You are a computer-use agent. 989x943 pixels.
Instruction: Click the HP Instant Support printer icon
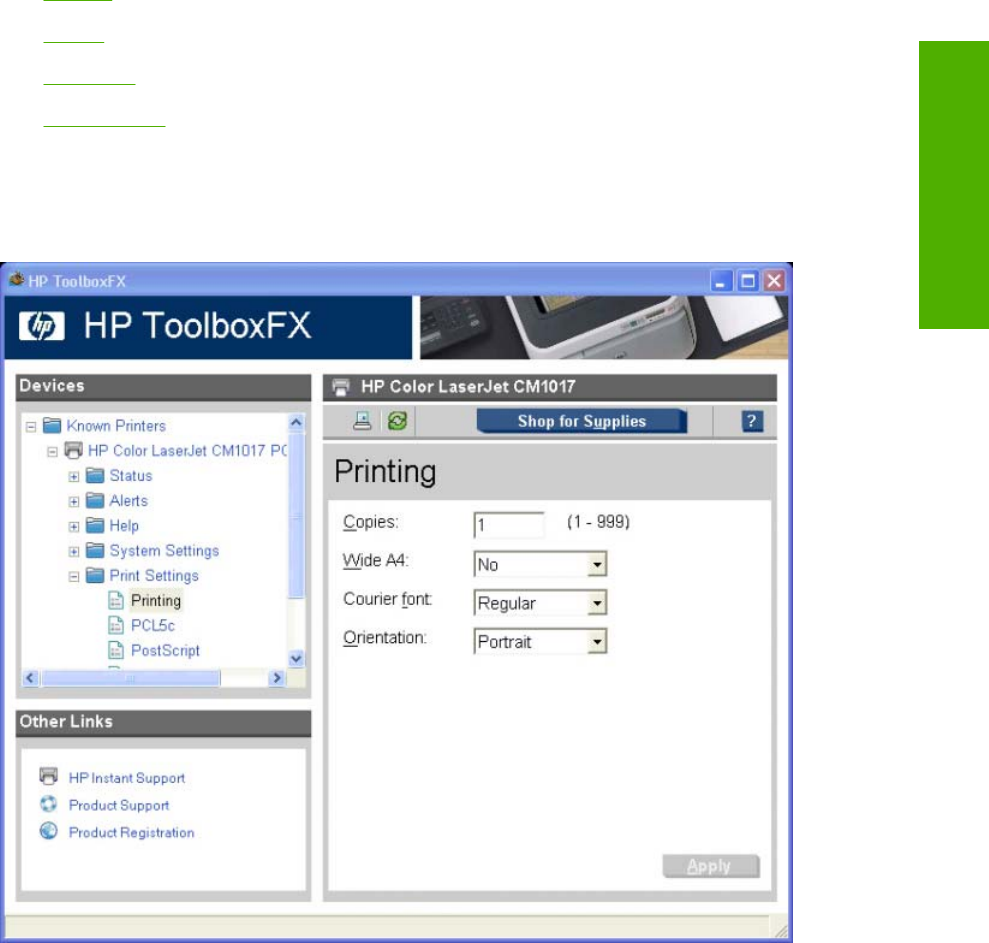pyautogui.click(x=49, y=776)
